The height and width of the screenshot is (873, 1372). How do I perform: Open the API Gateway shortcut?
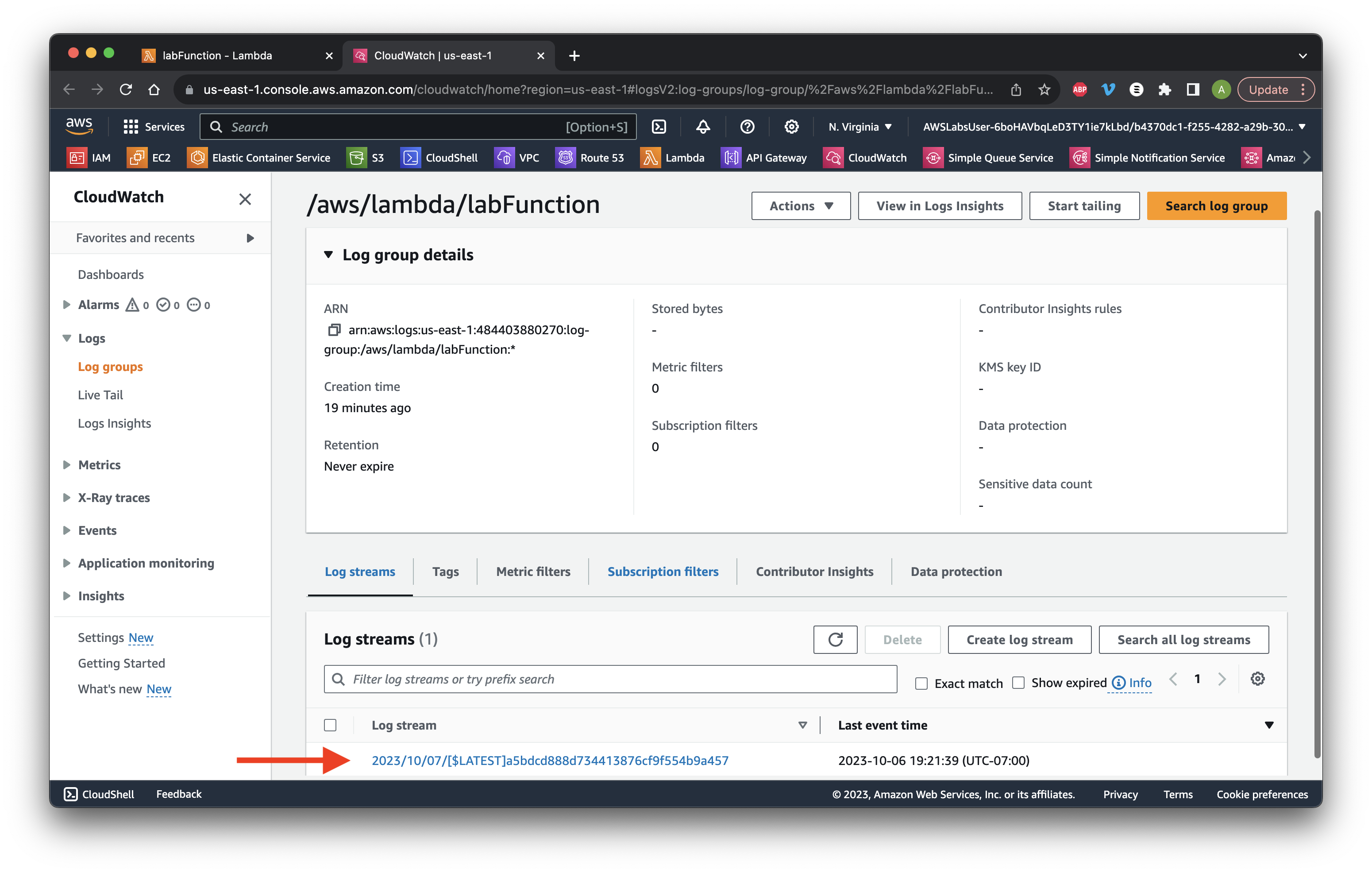[764, 158]
